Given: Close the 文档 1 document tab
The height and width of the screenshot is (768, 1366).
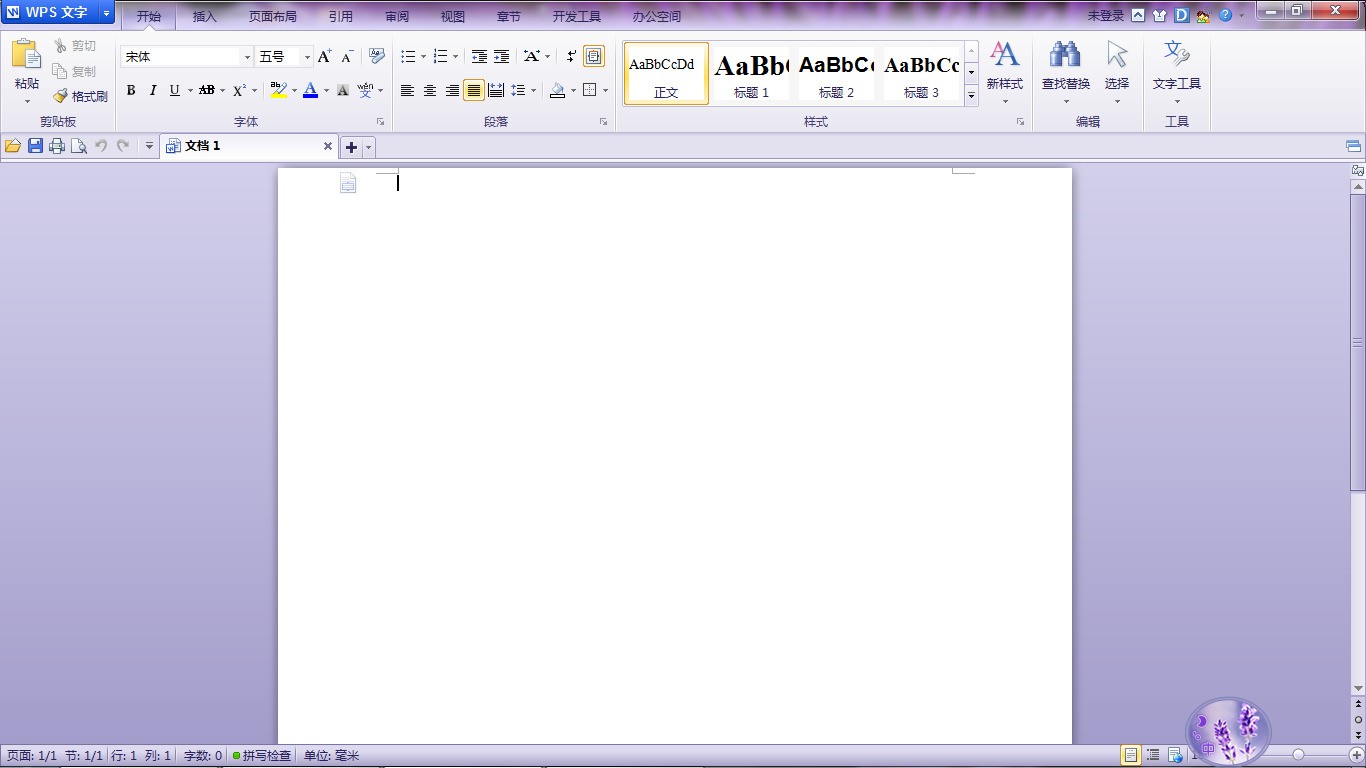Looking at the screenshot, I should [x=327, y=146].
